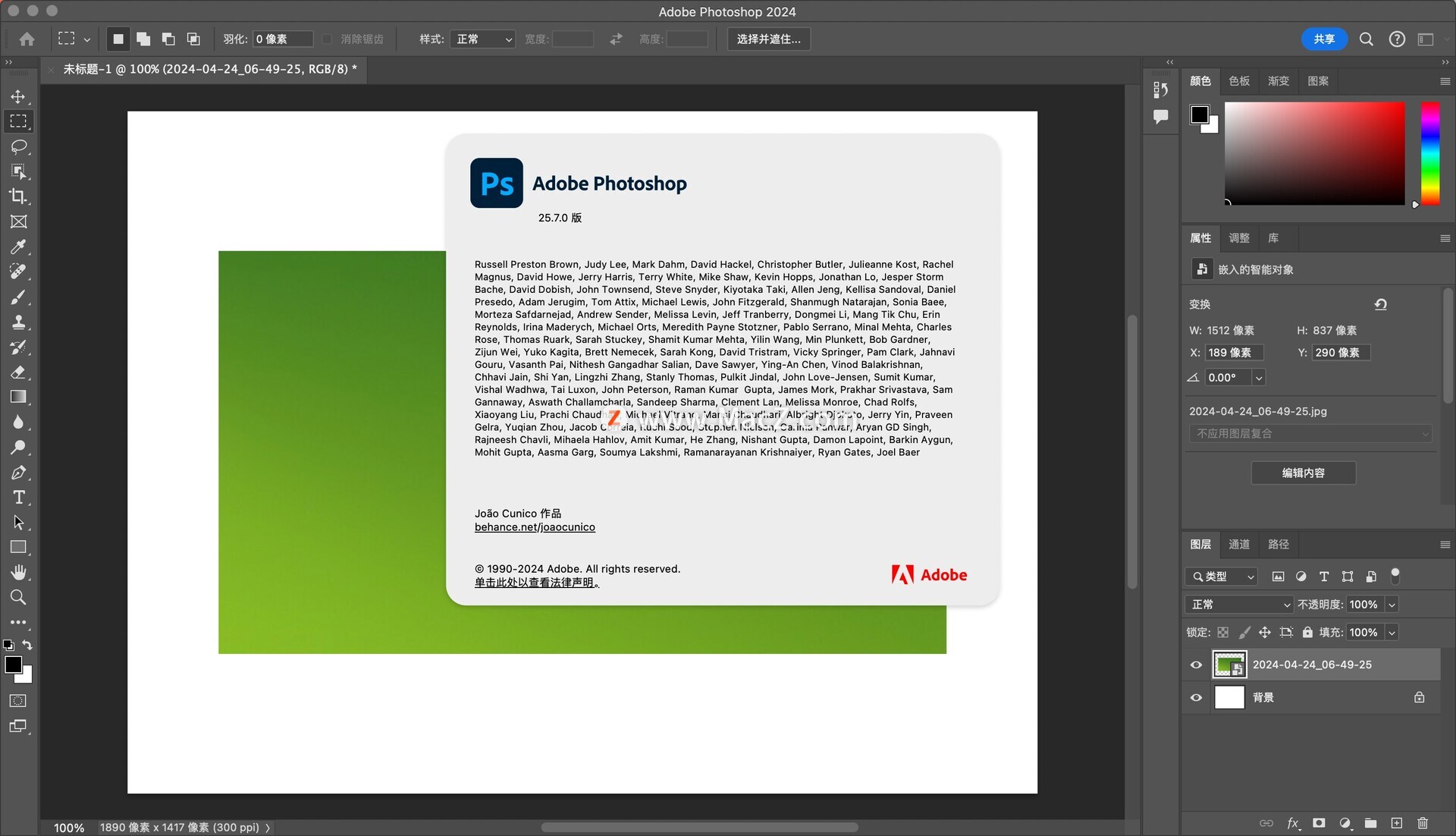Open the layer blend mode 正常 dropdown
The image size is (1456, 836).
(1238, 605)
